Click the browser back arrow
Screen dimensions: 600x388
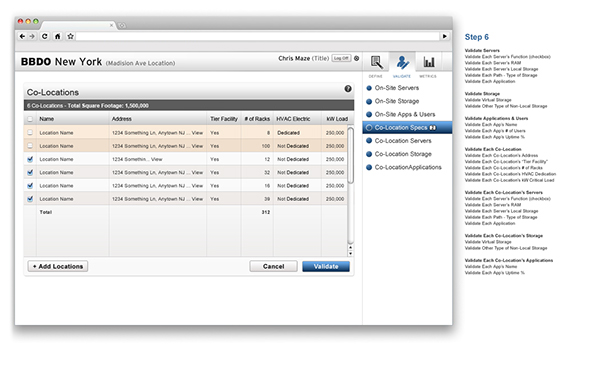(x=22, y=36)
